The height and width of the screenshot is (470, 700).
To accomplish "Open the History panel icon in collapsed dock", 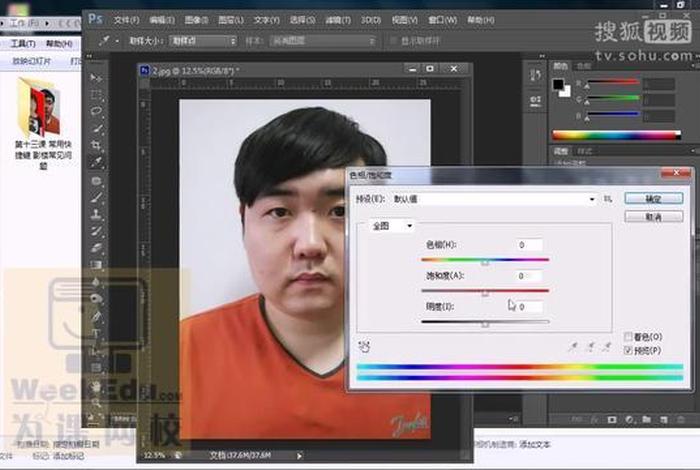I will click(x=535, y=75).
